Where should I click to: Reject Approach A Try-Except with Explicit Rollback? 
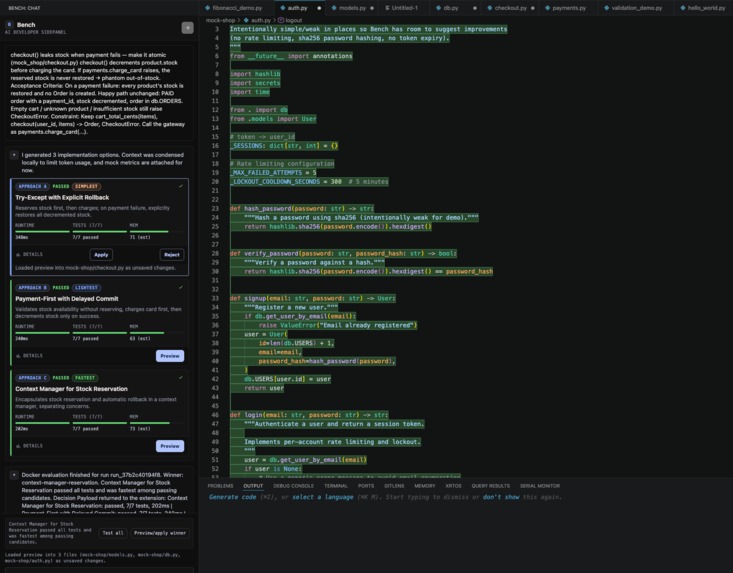pyautogui.click(x=172, y=255)
